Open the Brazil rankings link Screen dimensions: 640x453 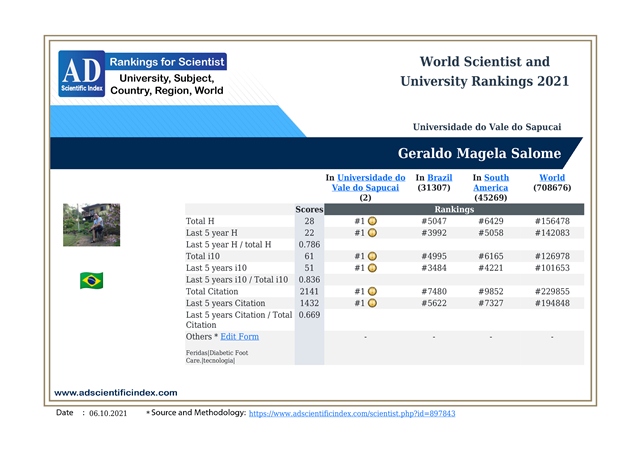(x=440, y=178)
